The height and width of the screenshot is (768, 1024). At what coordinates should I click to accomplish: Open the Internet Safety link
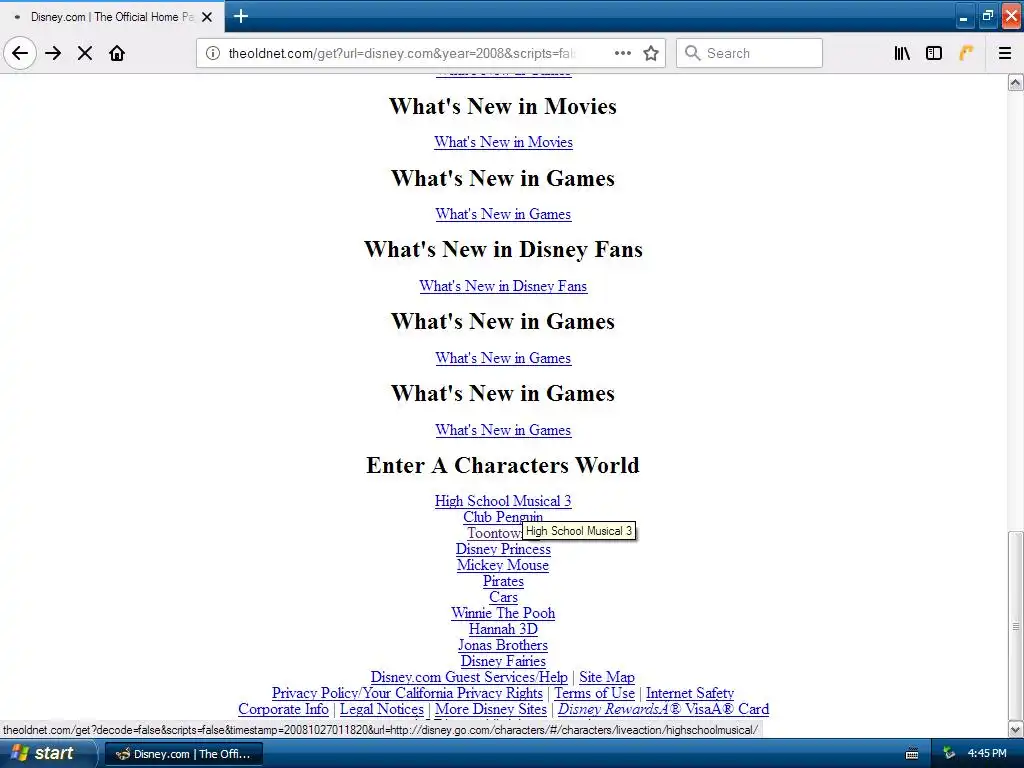click(690, 693)
